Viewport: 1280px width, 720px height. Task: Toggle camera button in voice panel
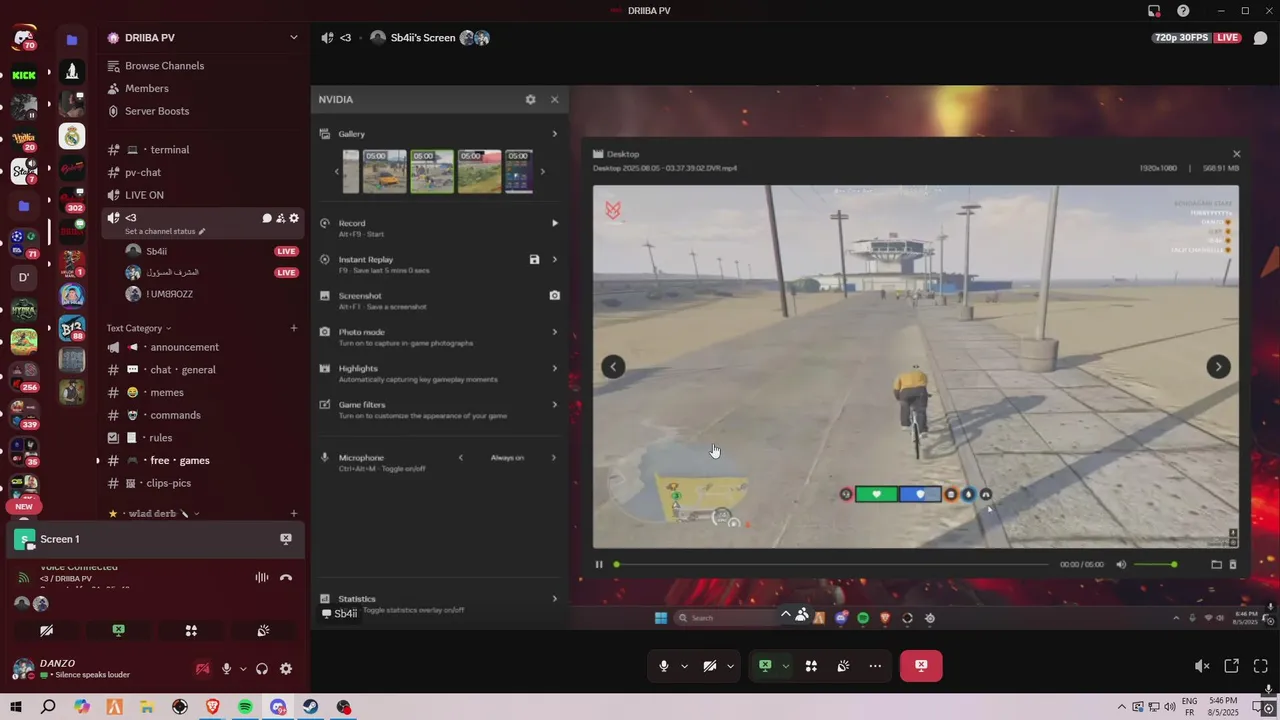pos(47,631)
